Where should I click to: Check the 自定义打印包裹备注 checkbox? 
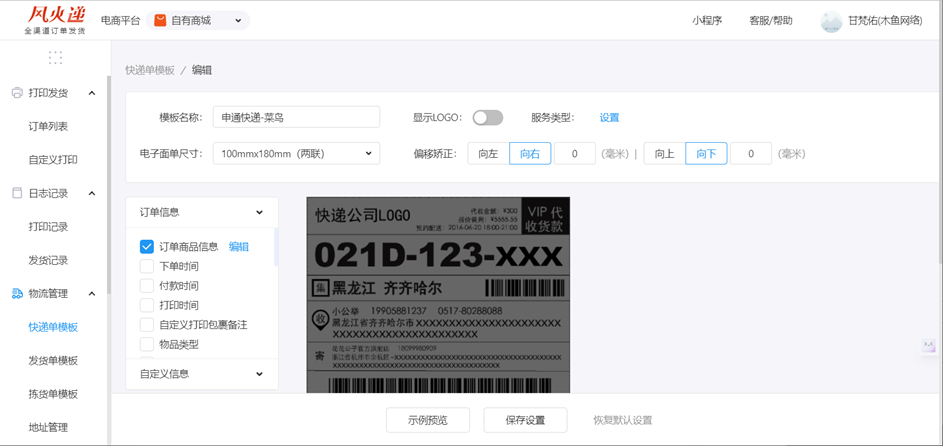pyautogui.click(x=147, y=325)
